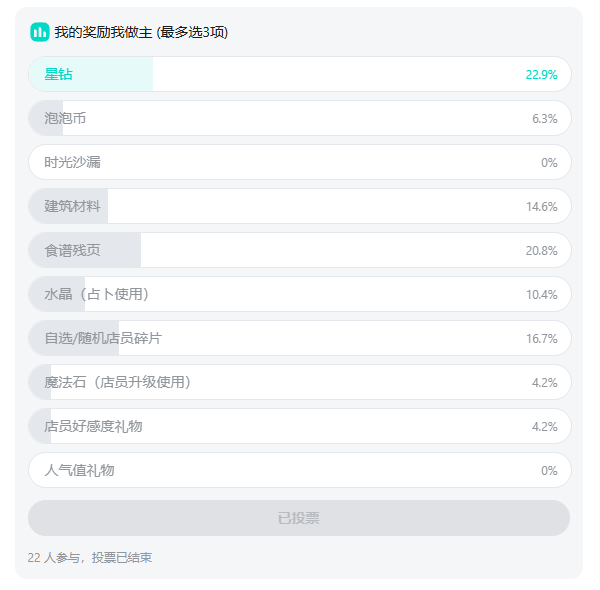Screen dimensions: 600x590
Task: Click the 16.7% percentage label
Action: click(541, 339)
